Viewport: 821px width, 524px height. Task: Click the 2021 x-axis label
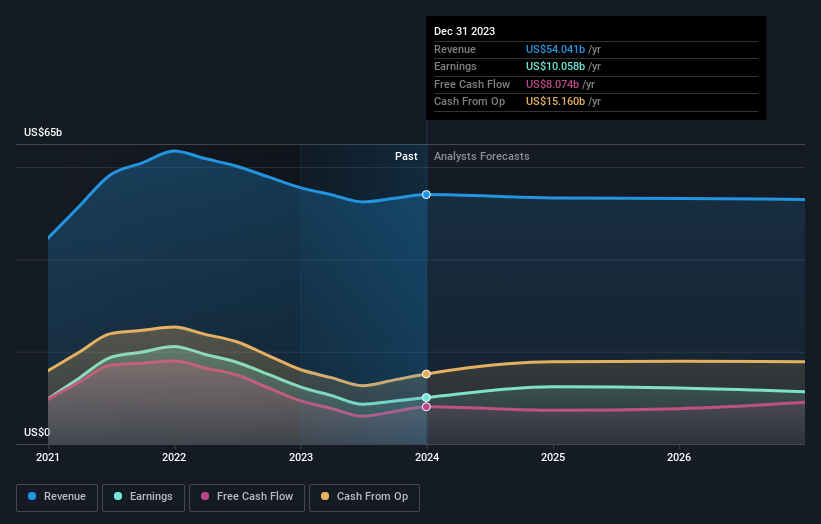(48, 457)
